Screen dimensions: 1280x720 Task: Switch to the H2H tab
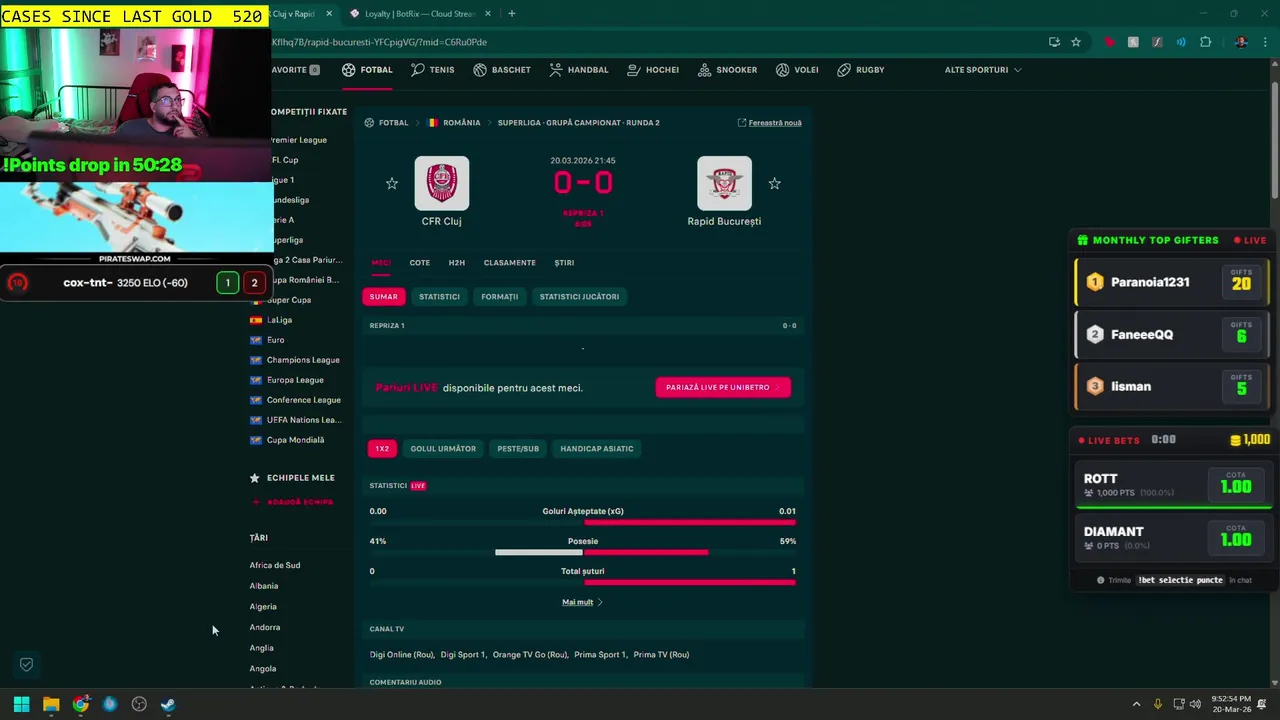(456, 263)
